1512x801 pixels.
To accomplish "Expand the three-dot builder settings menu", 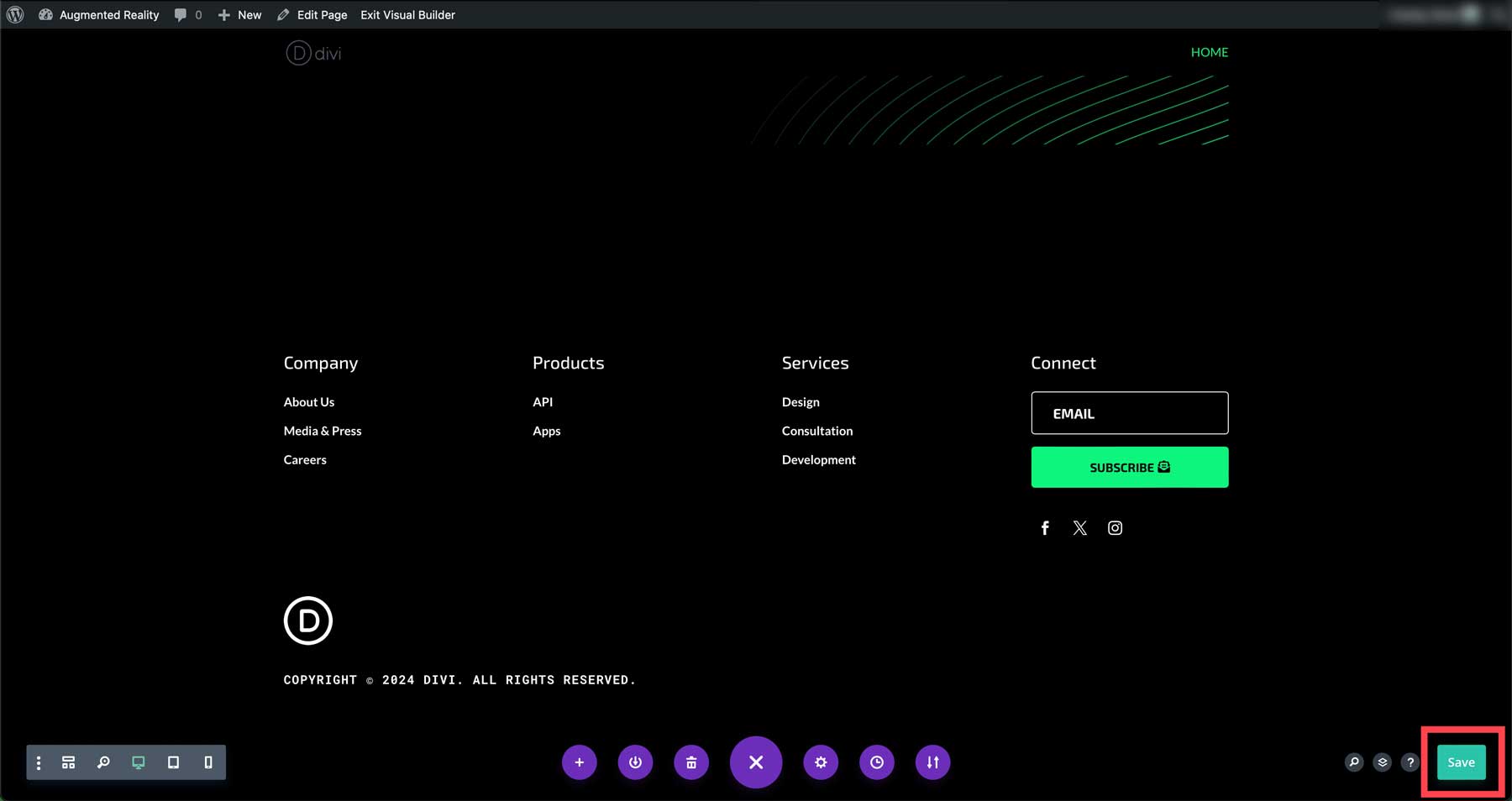I will pos(39,762).
